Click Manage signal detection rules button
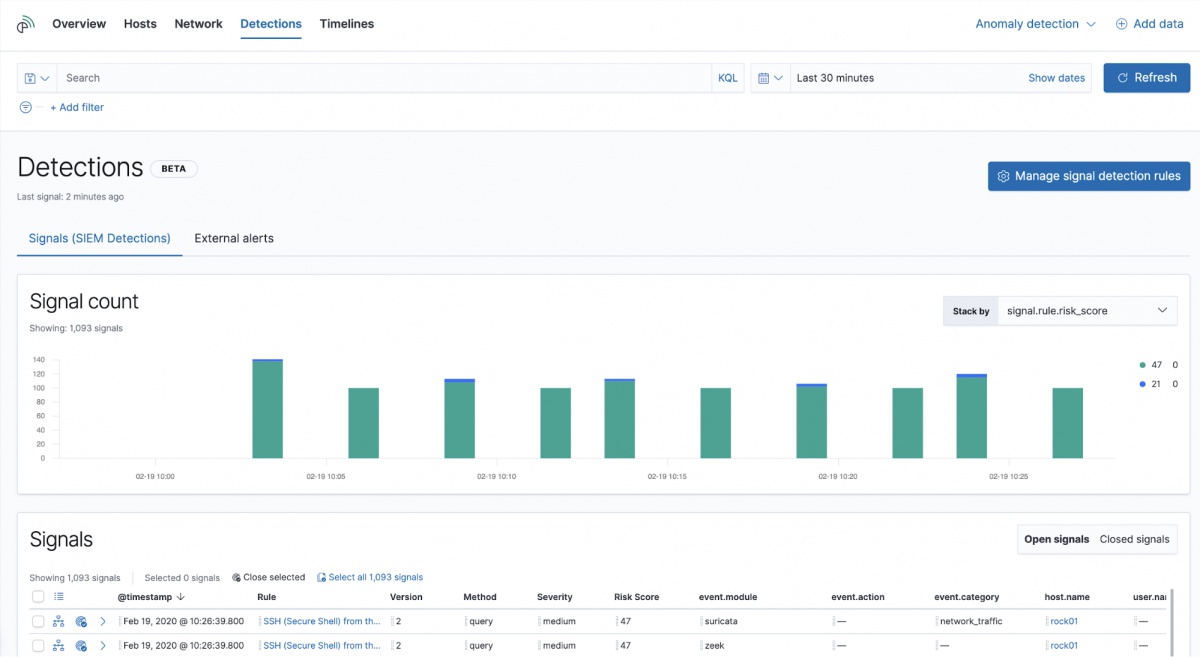 coord(1088,176)
